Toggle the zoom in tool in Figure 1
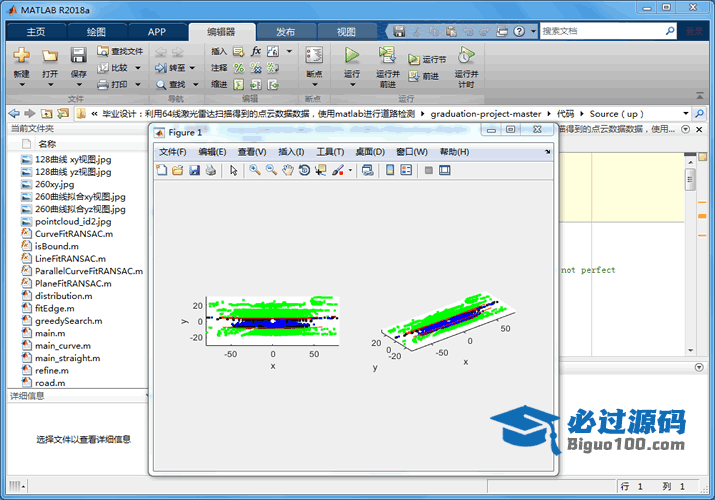Screen dimensions: 715x500 click(255, 170)
